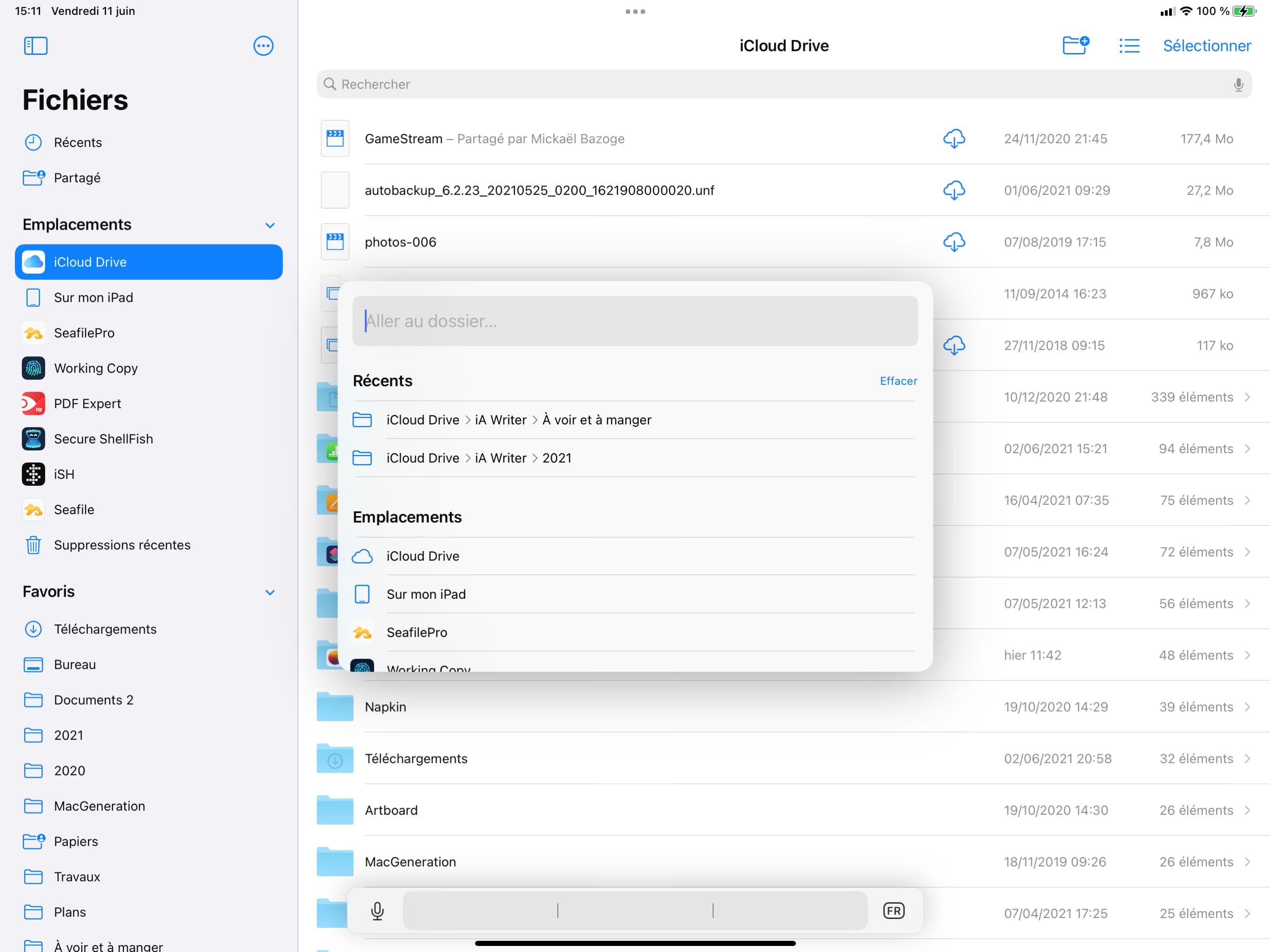The width and height of the screenshot is (1270, 952).
Task: Tap the microphone in the search field
Action: [x=1238, y=85]
